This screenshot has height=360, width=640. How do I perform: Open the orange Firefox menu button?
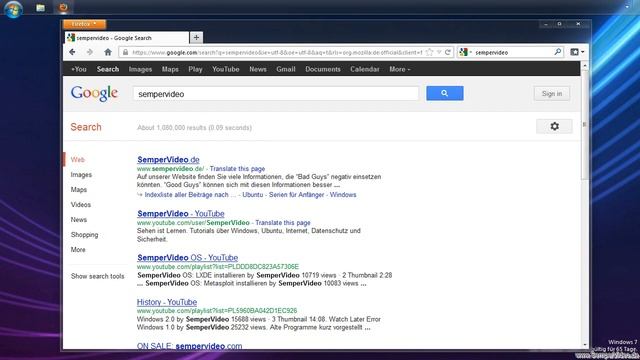pos(84,24)
